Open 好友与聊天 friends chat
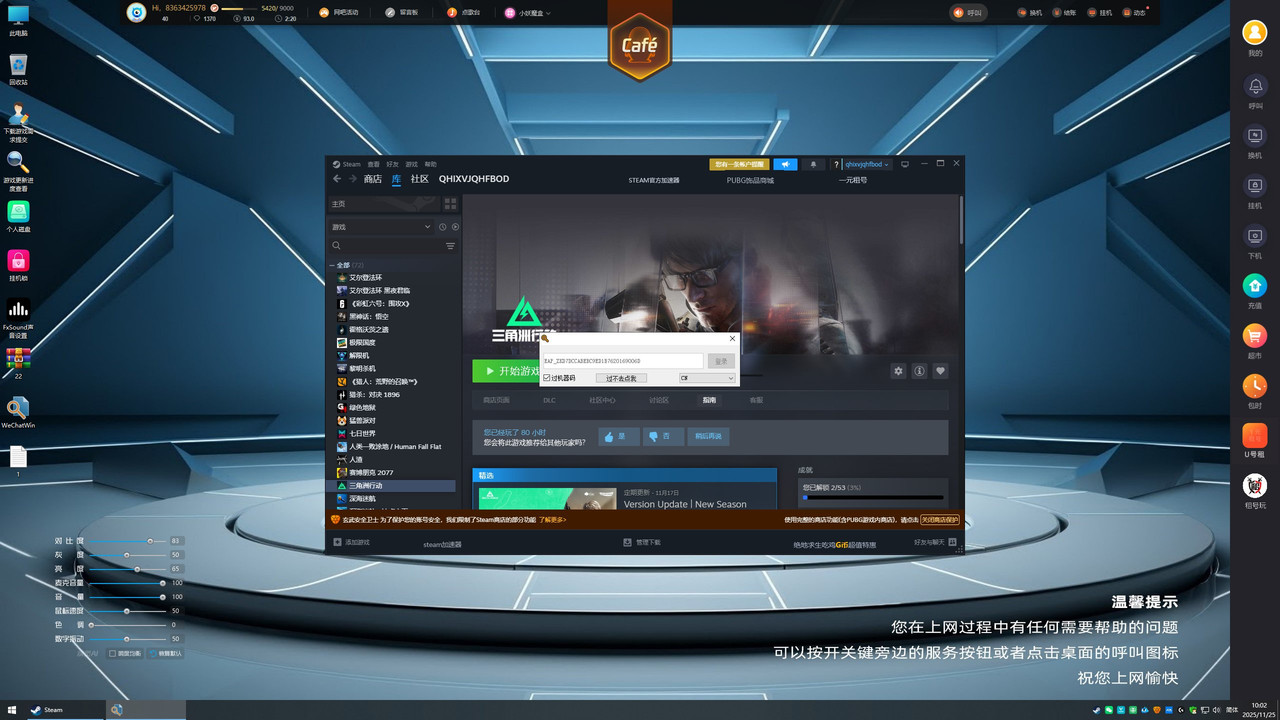 [x=935, y=542]
